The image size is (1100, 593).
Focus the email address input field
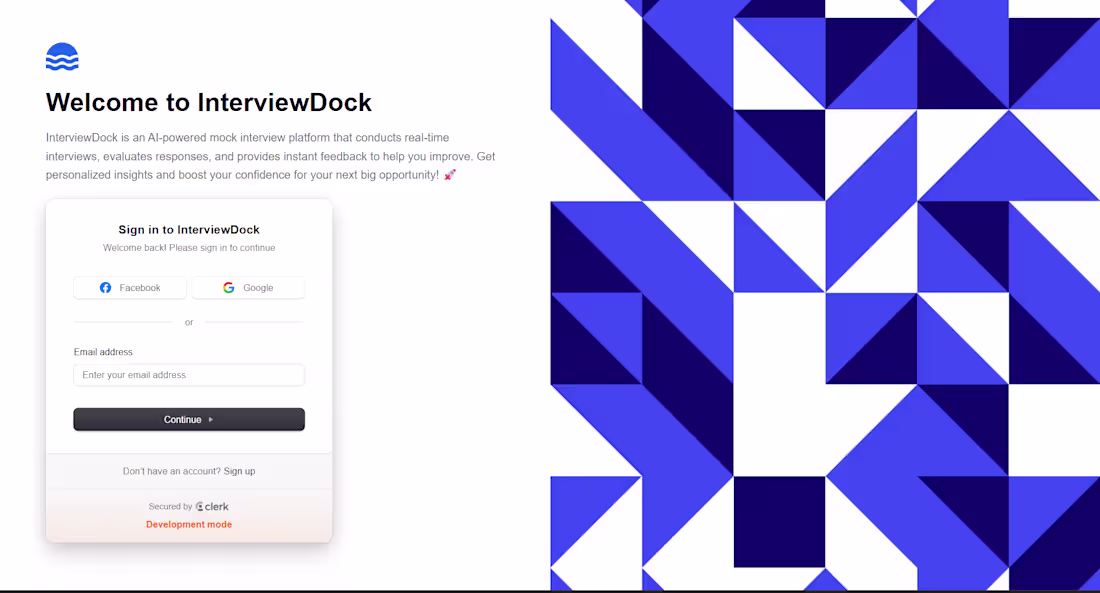point(189,375)
